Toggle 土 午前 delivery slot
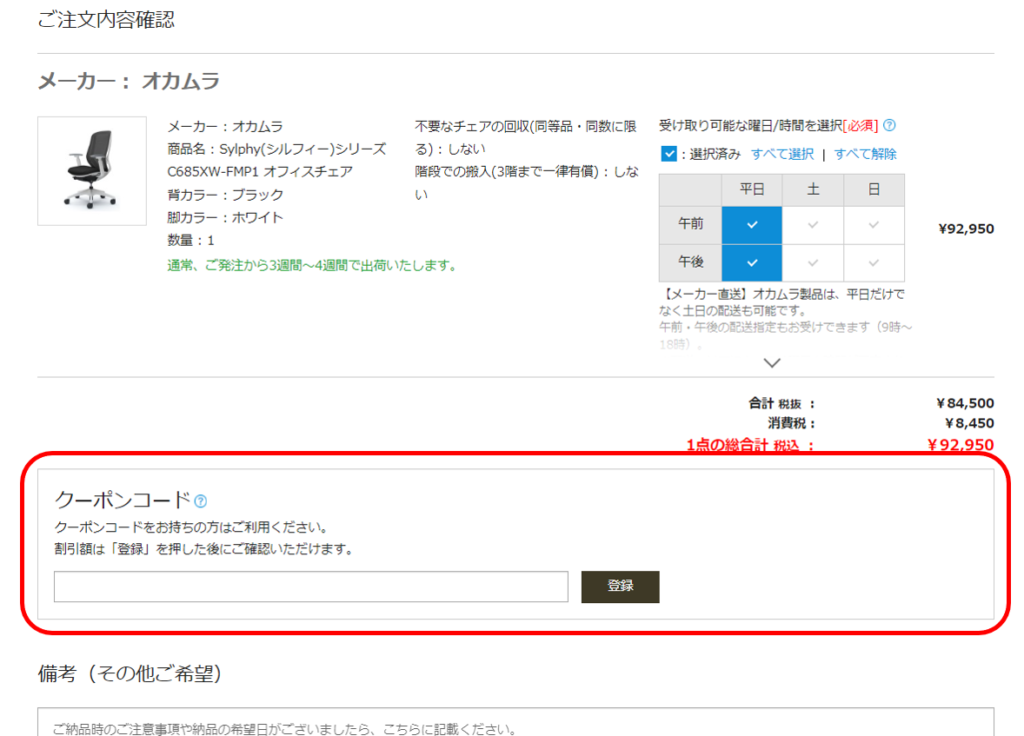The height and width of the screenshot is (736, 1024). click(812, 225)
